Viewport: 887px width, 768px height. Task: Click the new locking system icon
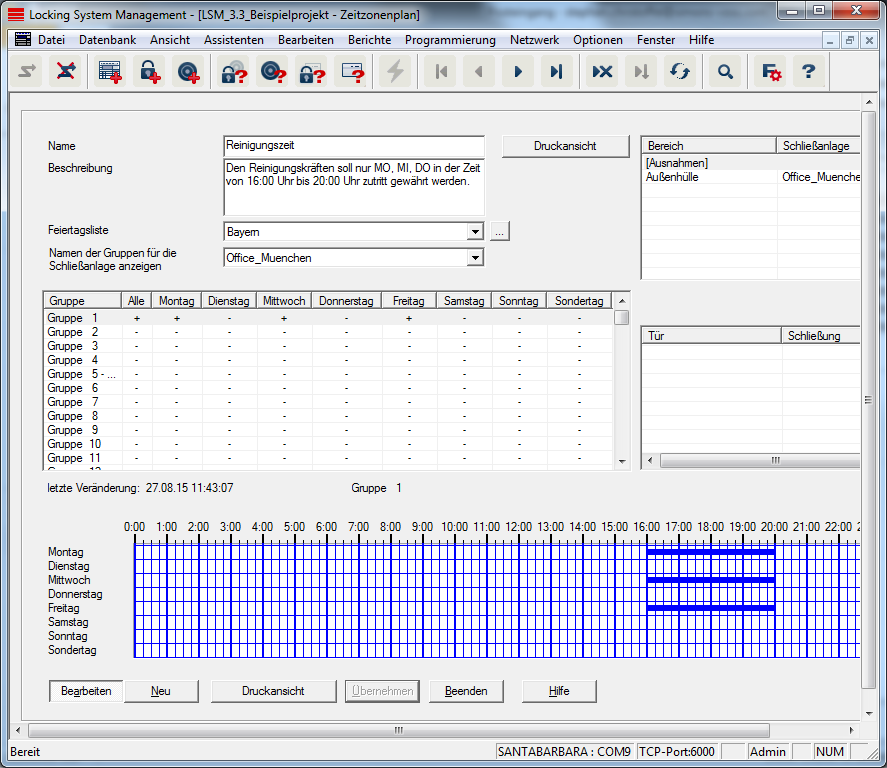click(x=109, y=72)
